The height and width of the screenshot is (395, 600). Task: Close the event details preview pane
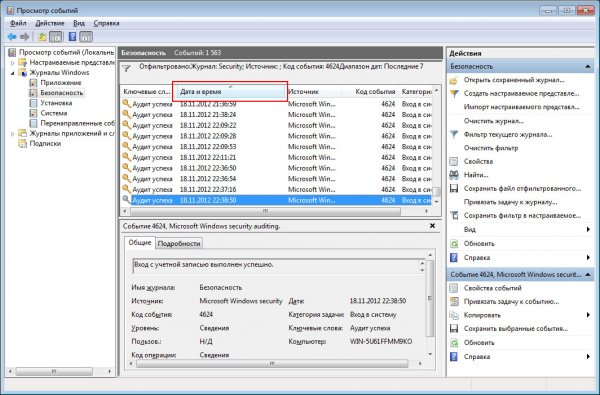pos(432,226)
